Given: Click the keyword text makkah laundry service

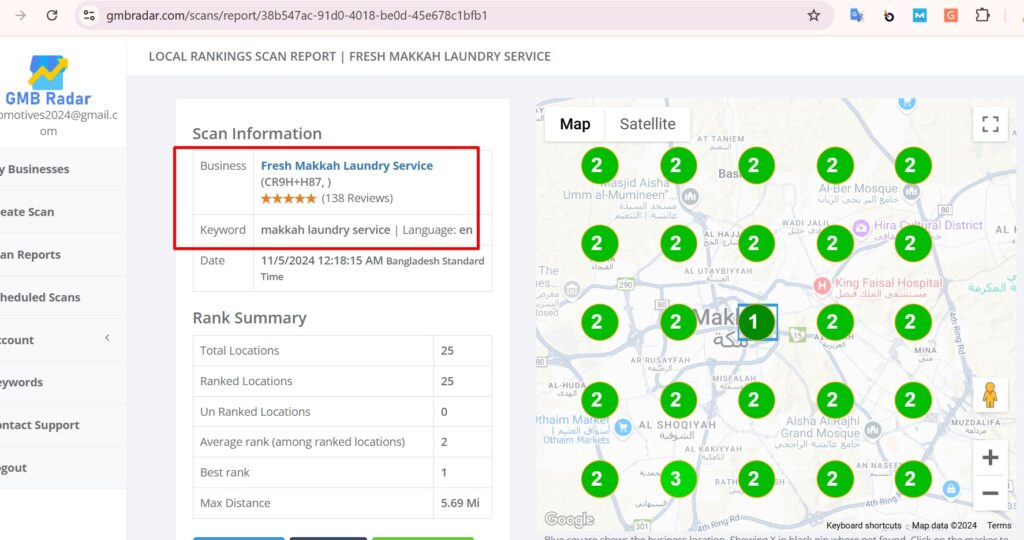Looking at the screenshot, I should point(325,230).
